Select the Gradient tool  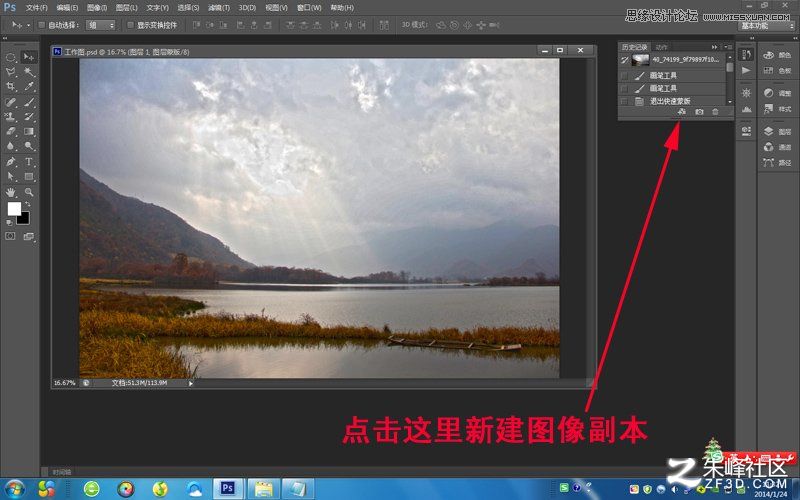coord(29,132)
